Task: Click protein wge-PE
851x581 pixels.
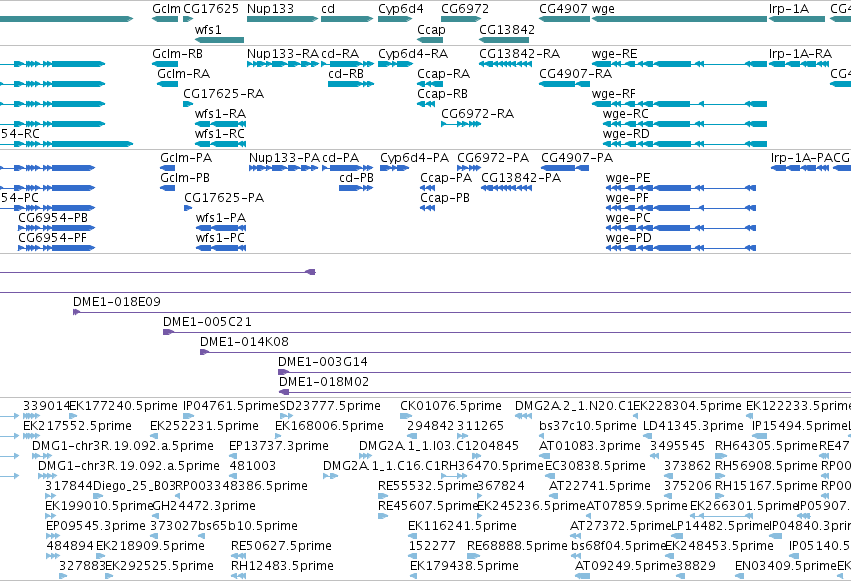Action: click(681, 188)
